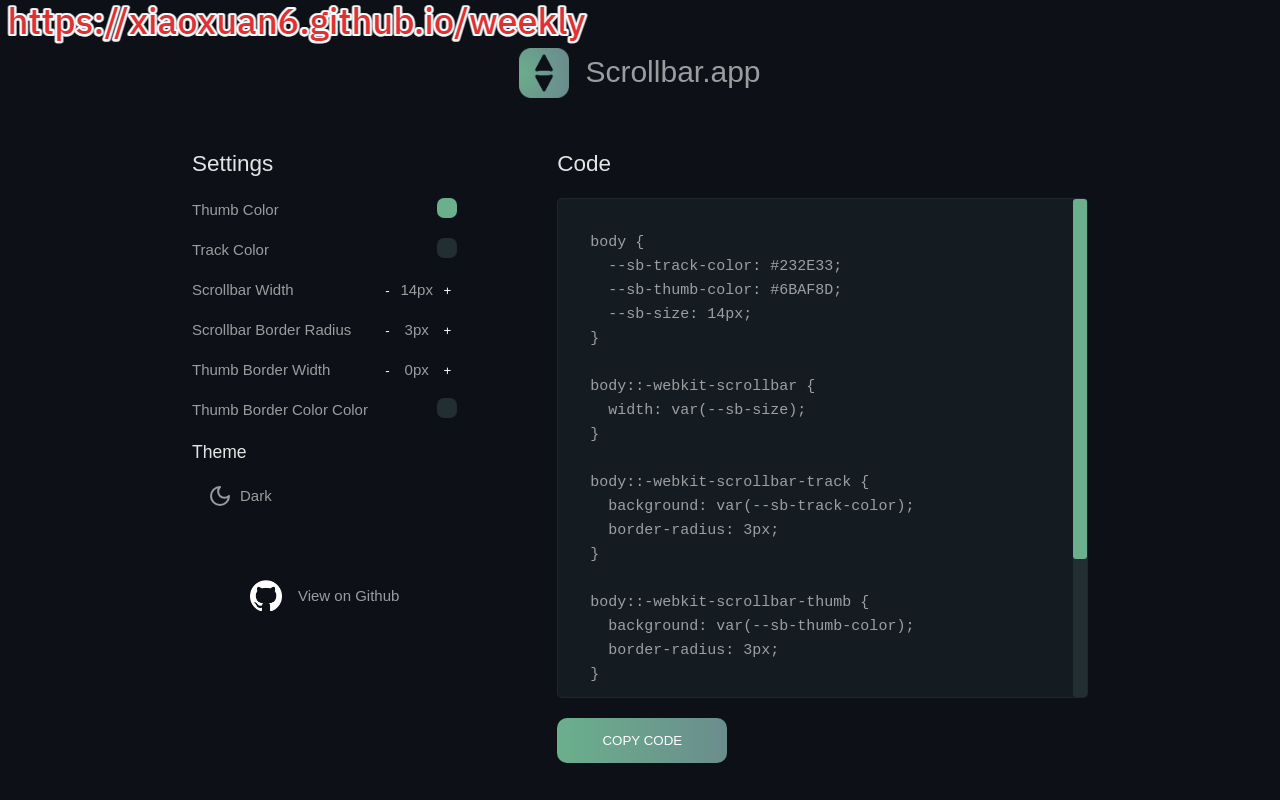Click the moon icon for dark theme
This screenshot has width=1280, height=800.
coord(220,496)
